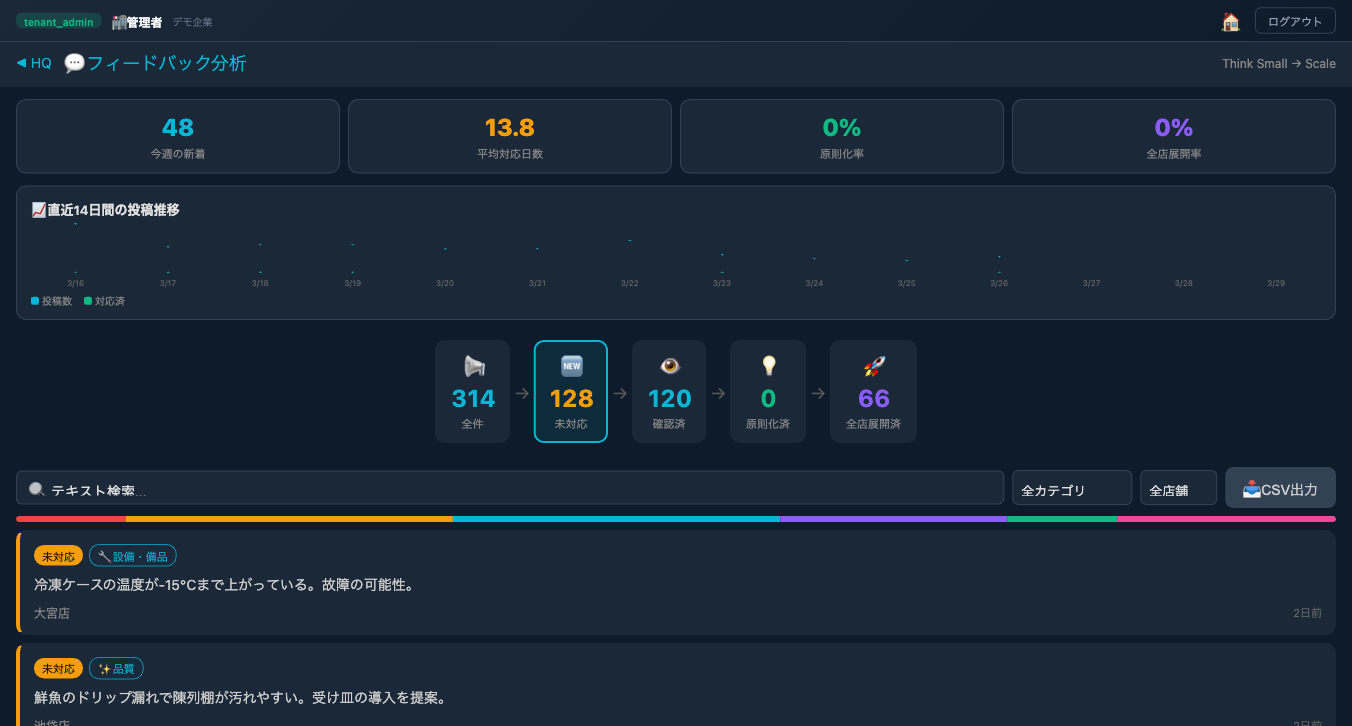Open the 全カテゴリ category dropdown
The image size is (1352, 726).
click(x=1071, y=487)
